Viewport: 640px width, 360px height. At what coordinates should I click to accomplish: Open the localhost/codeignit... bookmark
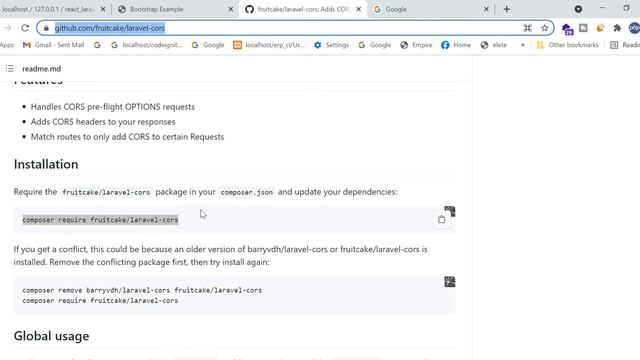[147, 45]
